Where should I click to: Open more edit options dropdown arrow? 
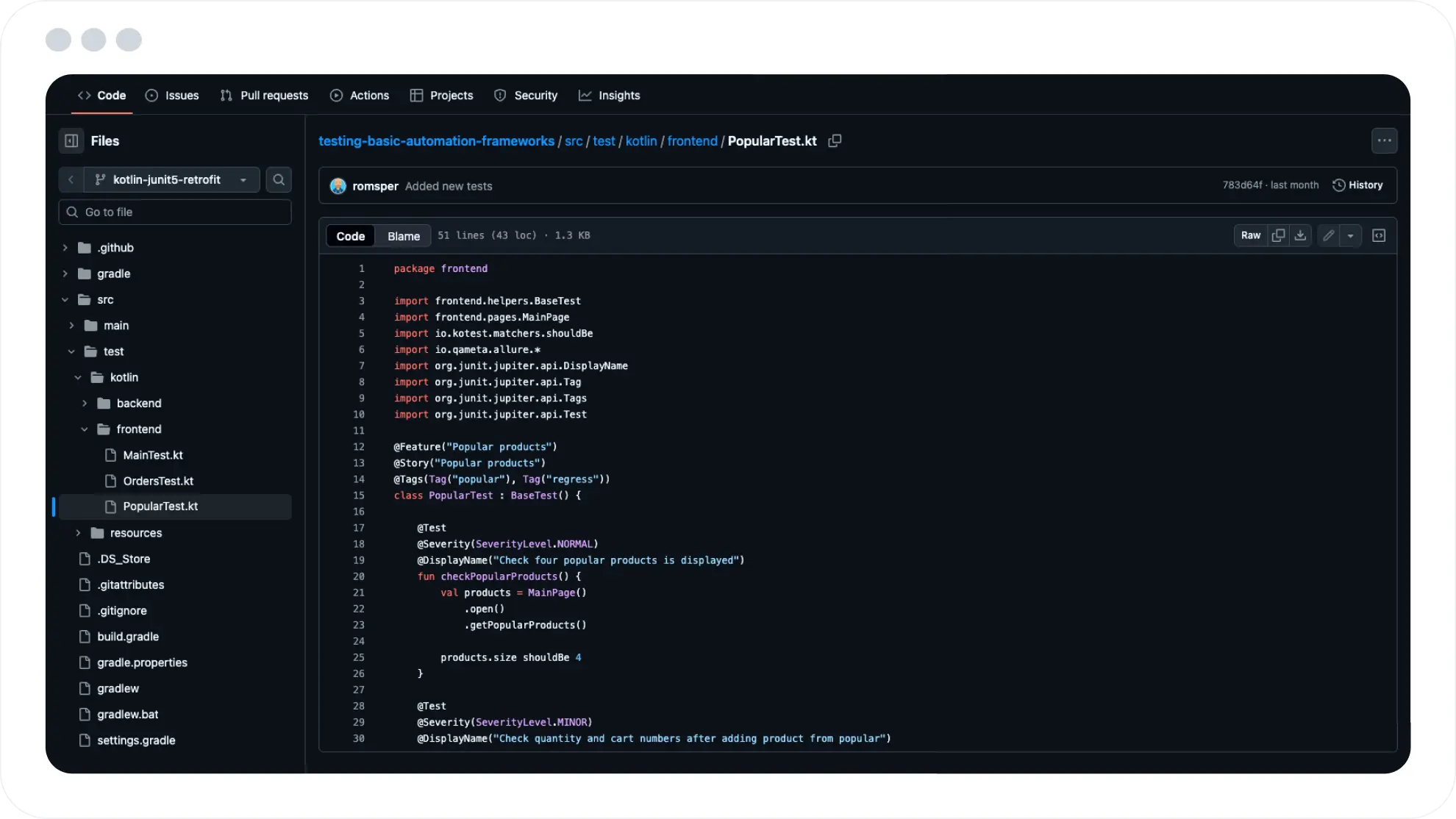pyautogui.click(x=1350, y=235)
